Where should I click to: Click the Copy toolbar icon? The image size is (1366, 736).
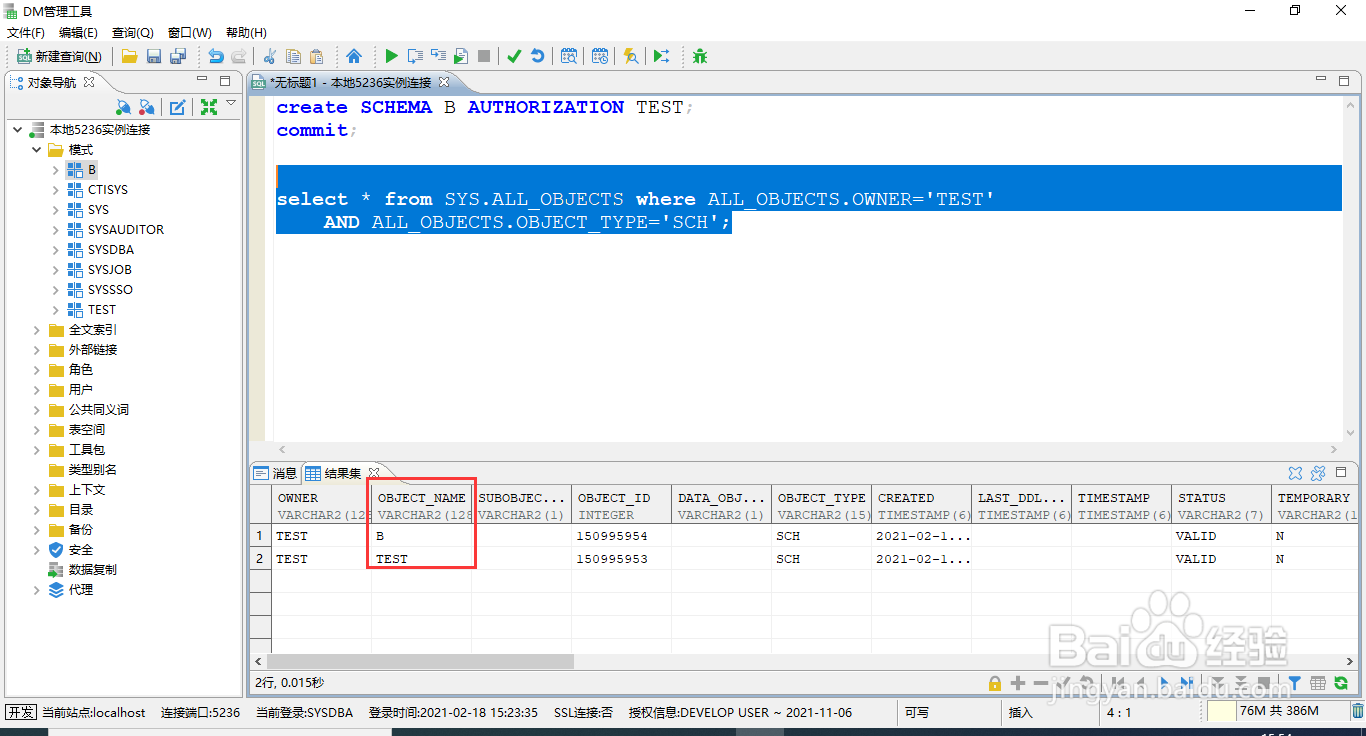point(293,56)
